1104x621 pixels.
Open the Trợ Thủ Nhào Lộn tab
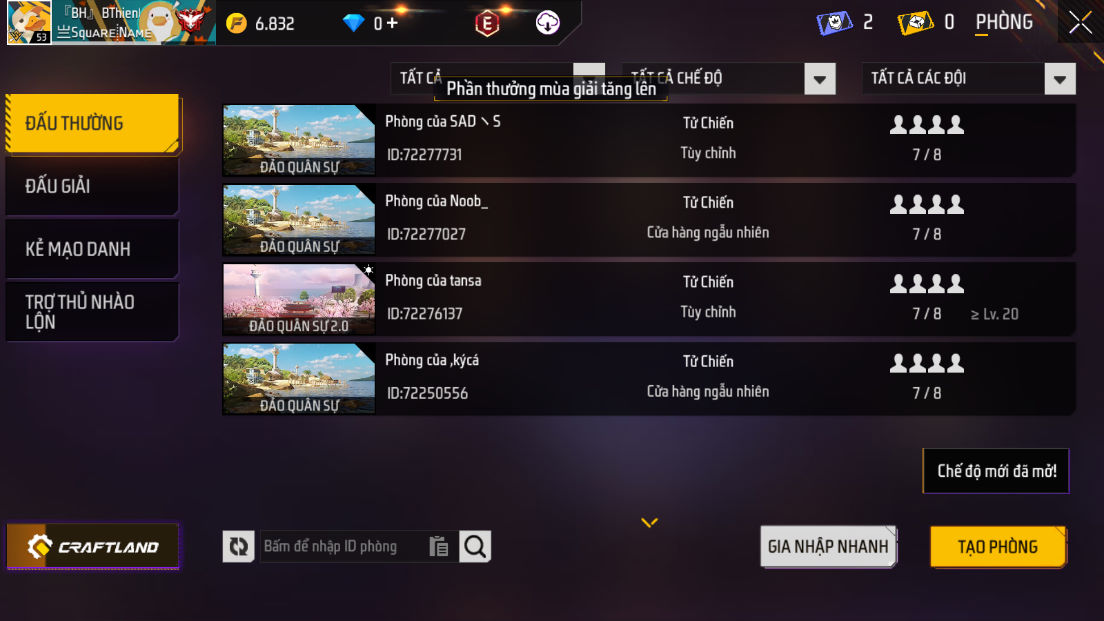coord(92,312)
